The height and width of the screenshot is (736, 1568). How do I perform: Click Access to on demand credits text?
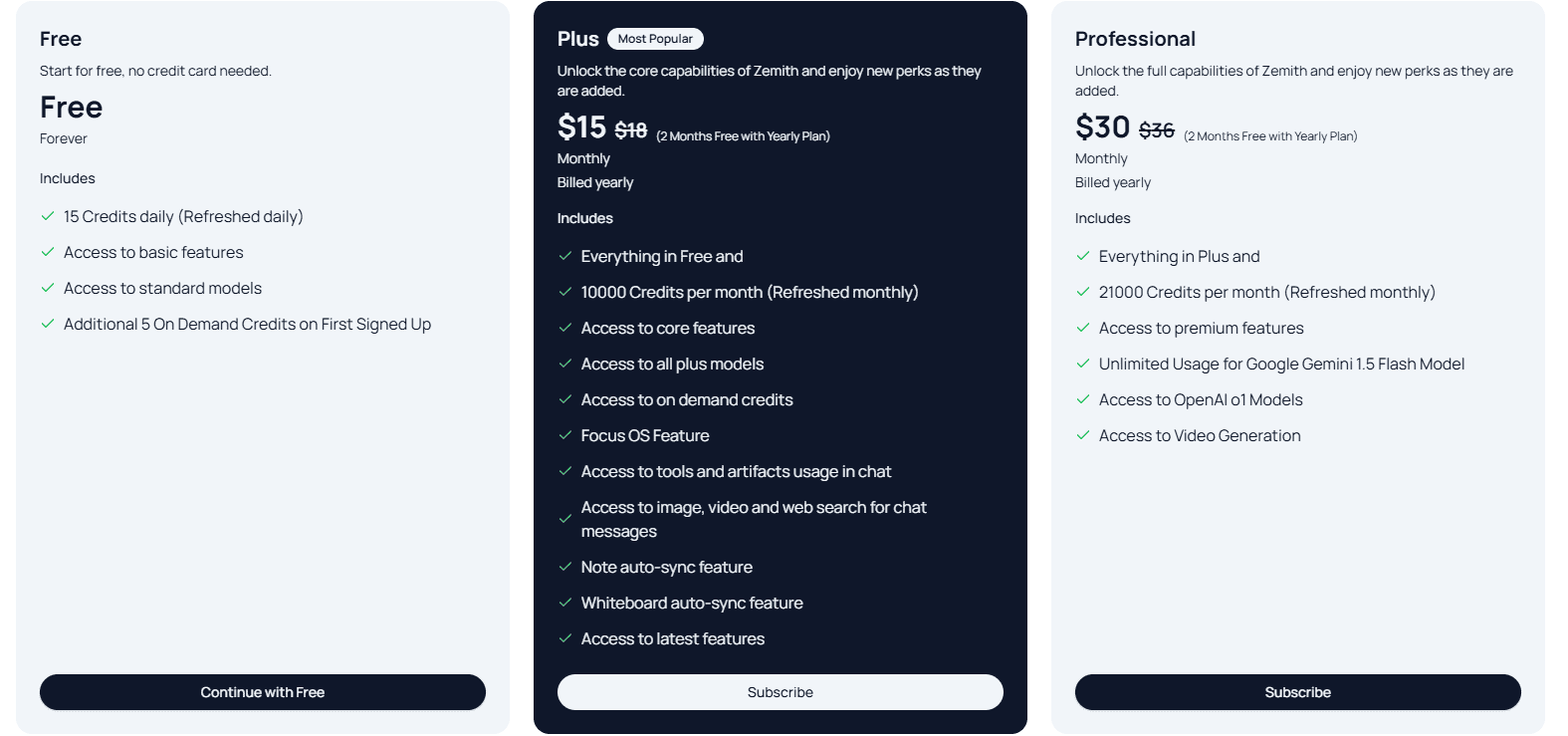(687, 399)
